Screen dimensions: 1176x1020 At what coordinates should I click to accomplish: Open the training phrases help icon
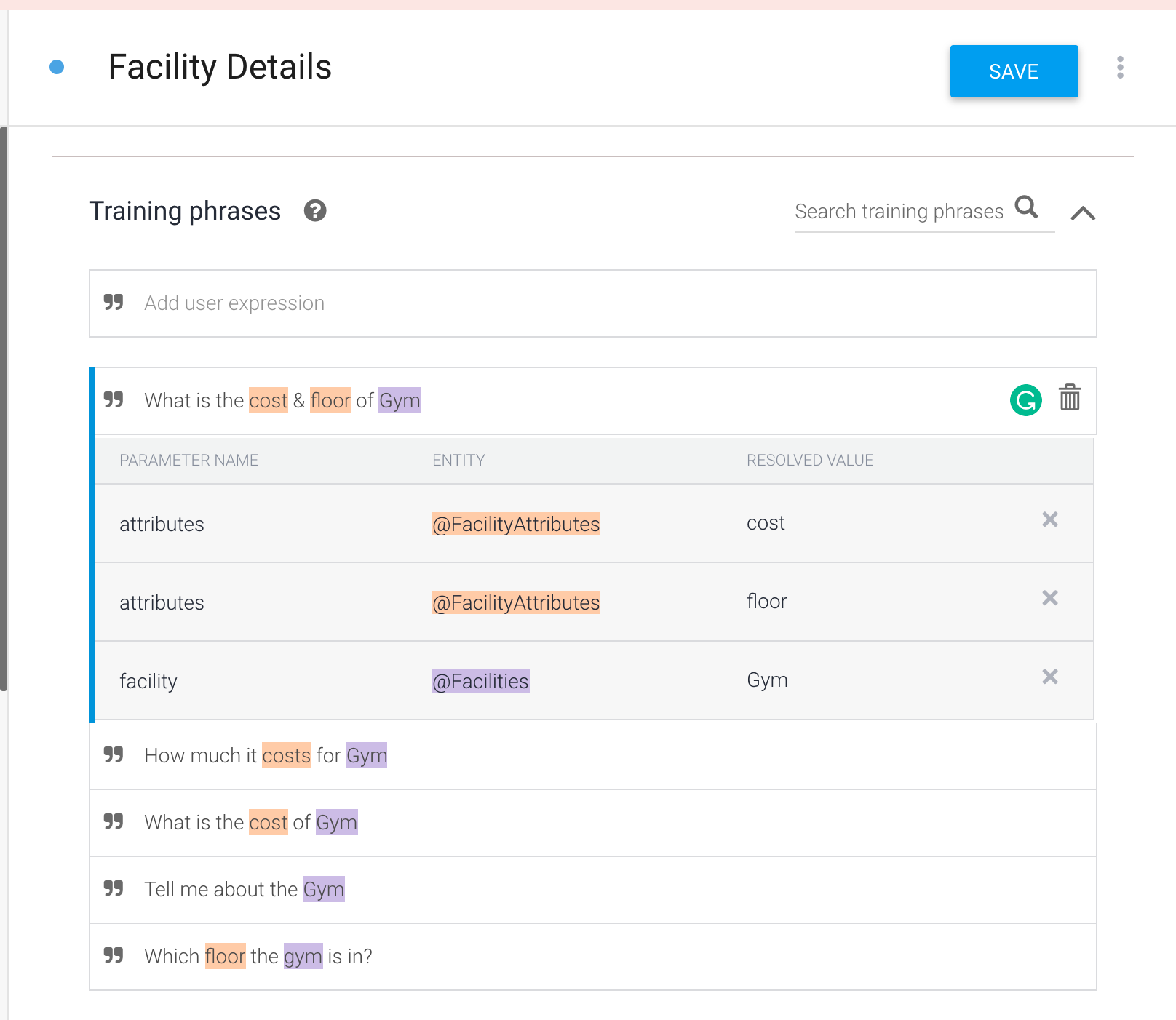pos(315,211)
